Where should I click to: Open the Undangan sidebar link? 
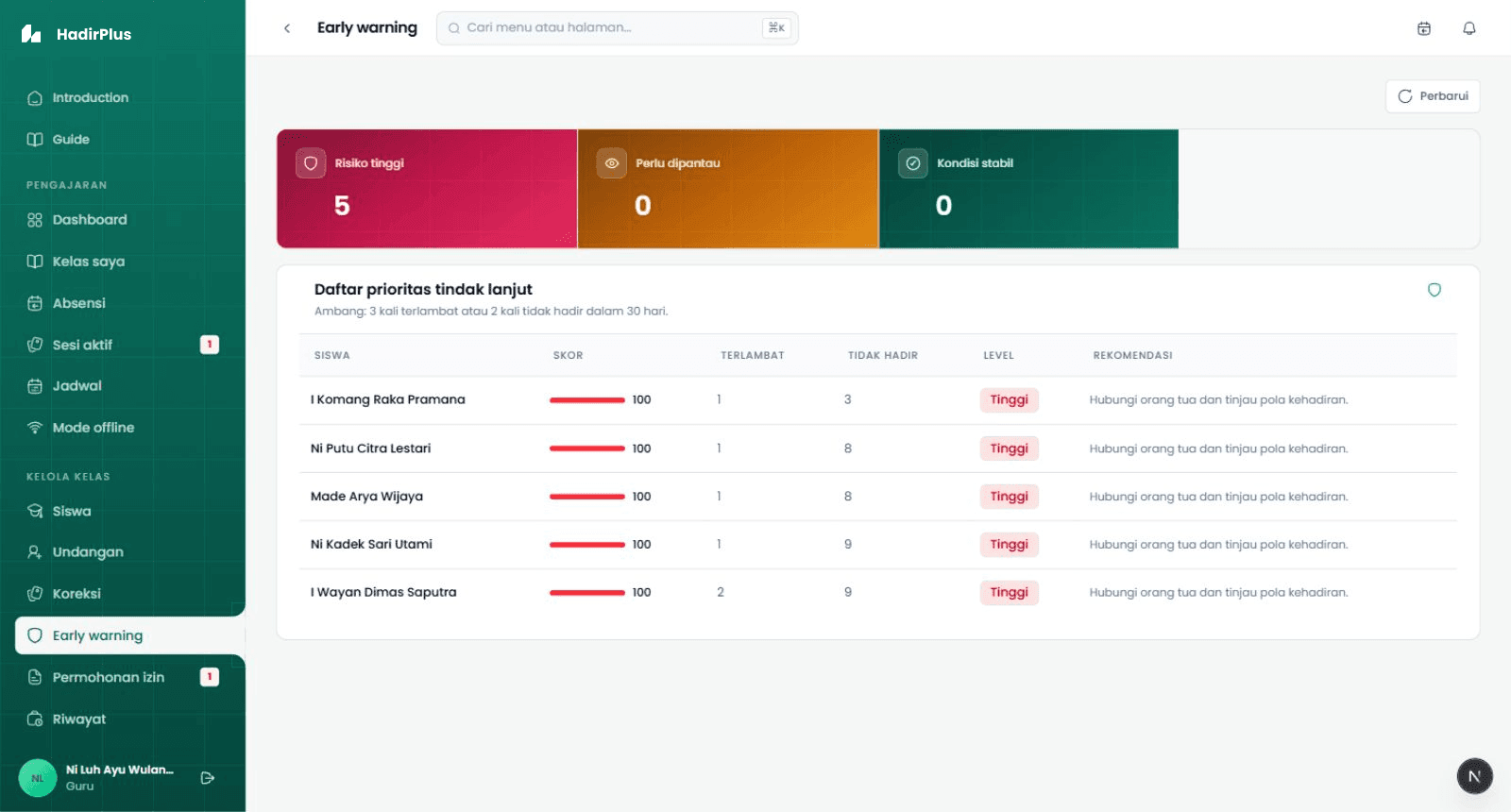tap(130, 552)
